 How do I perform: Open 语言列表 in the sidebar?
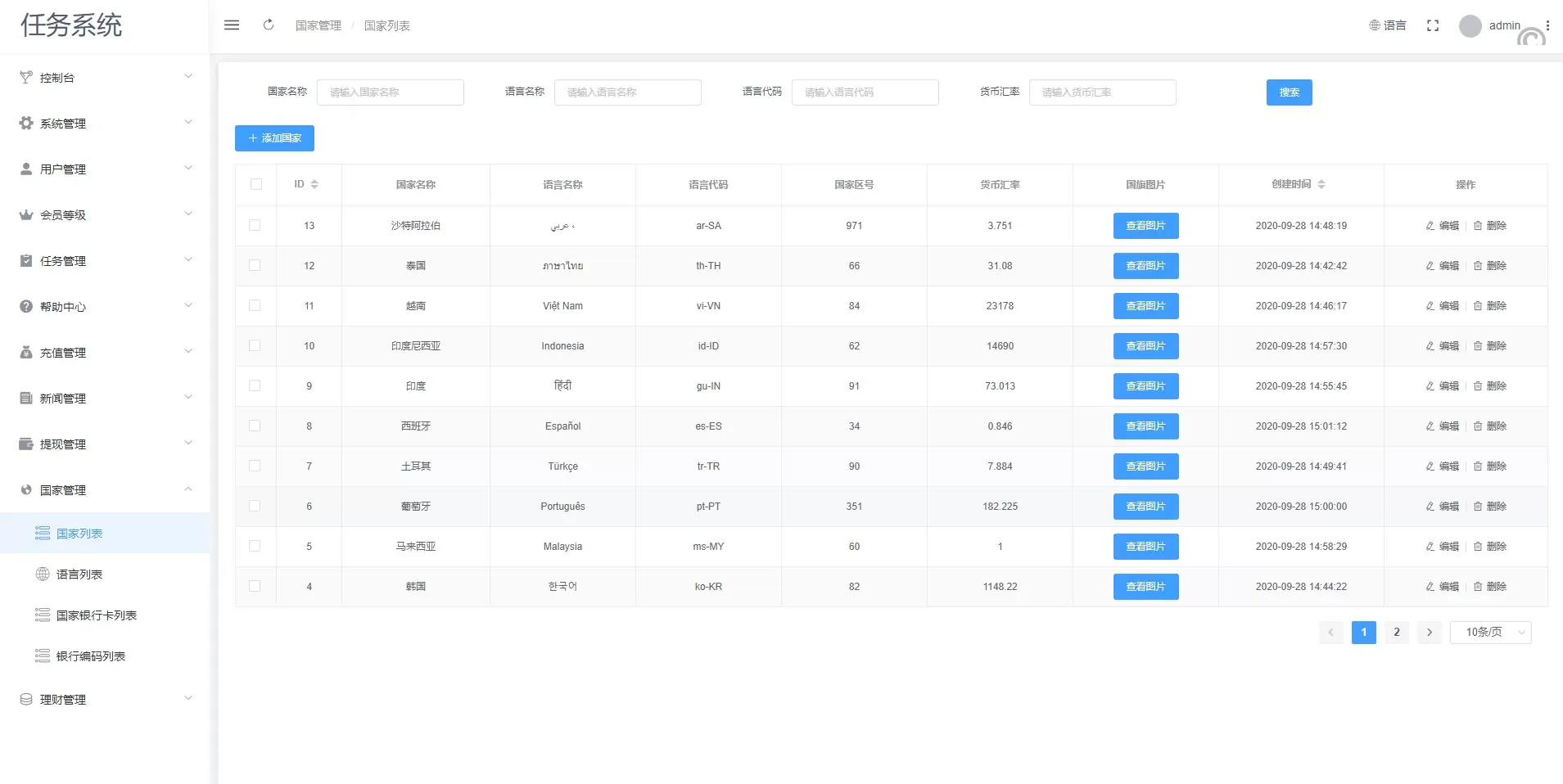(x=79, y=574)
